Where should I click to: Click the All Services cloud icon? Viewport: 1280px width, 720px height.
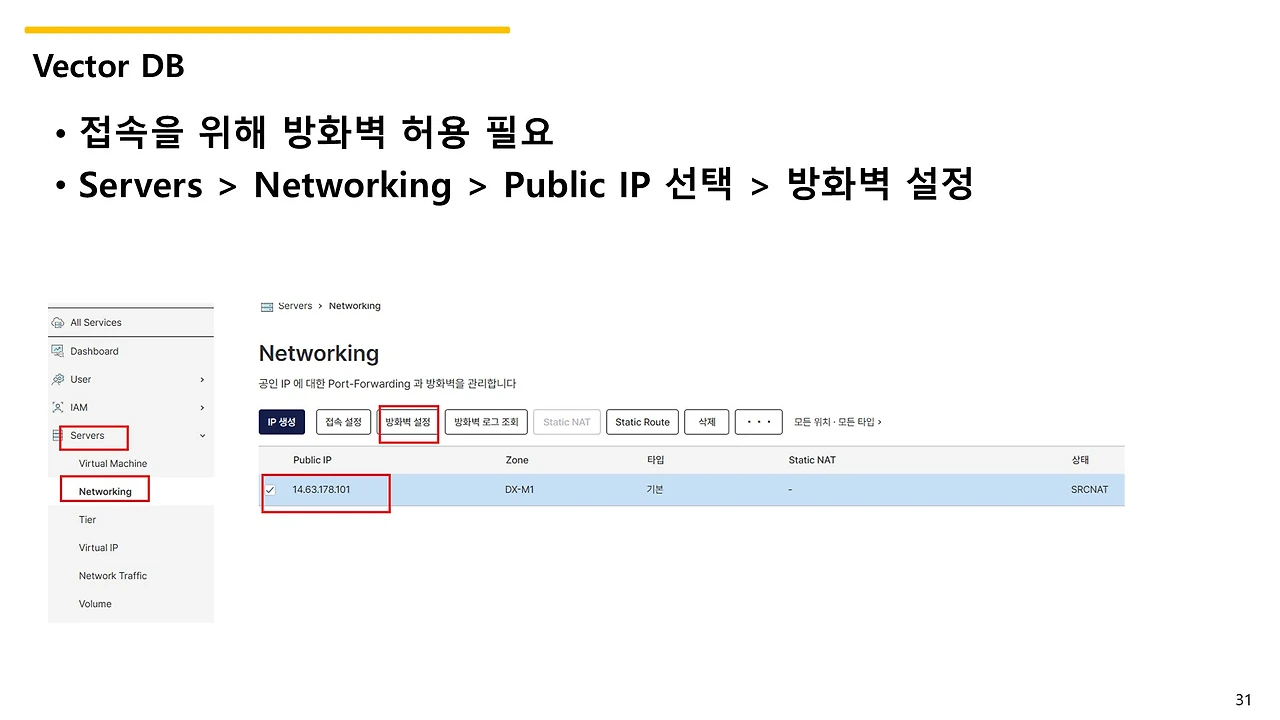pos(58,323)
